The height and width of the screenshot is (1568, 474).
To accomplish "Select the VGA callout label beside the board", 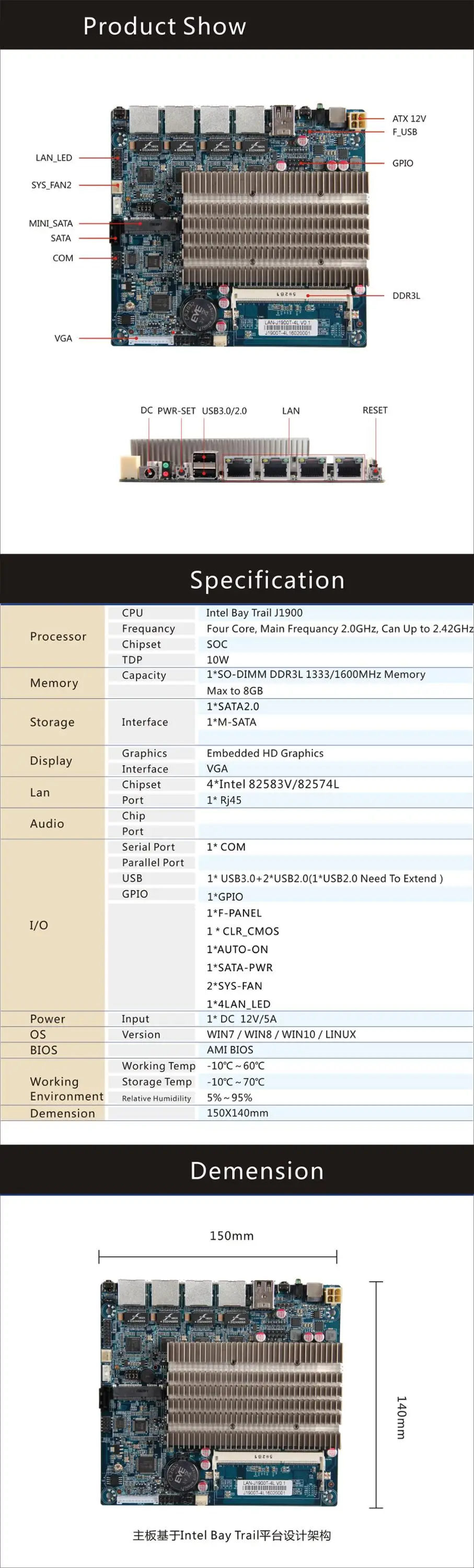I will coord(63,339).
